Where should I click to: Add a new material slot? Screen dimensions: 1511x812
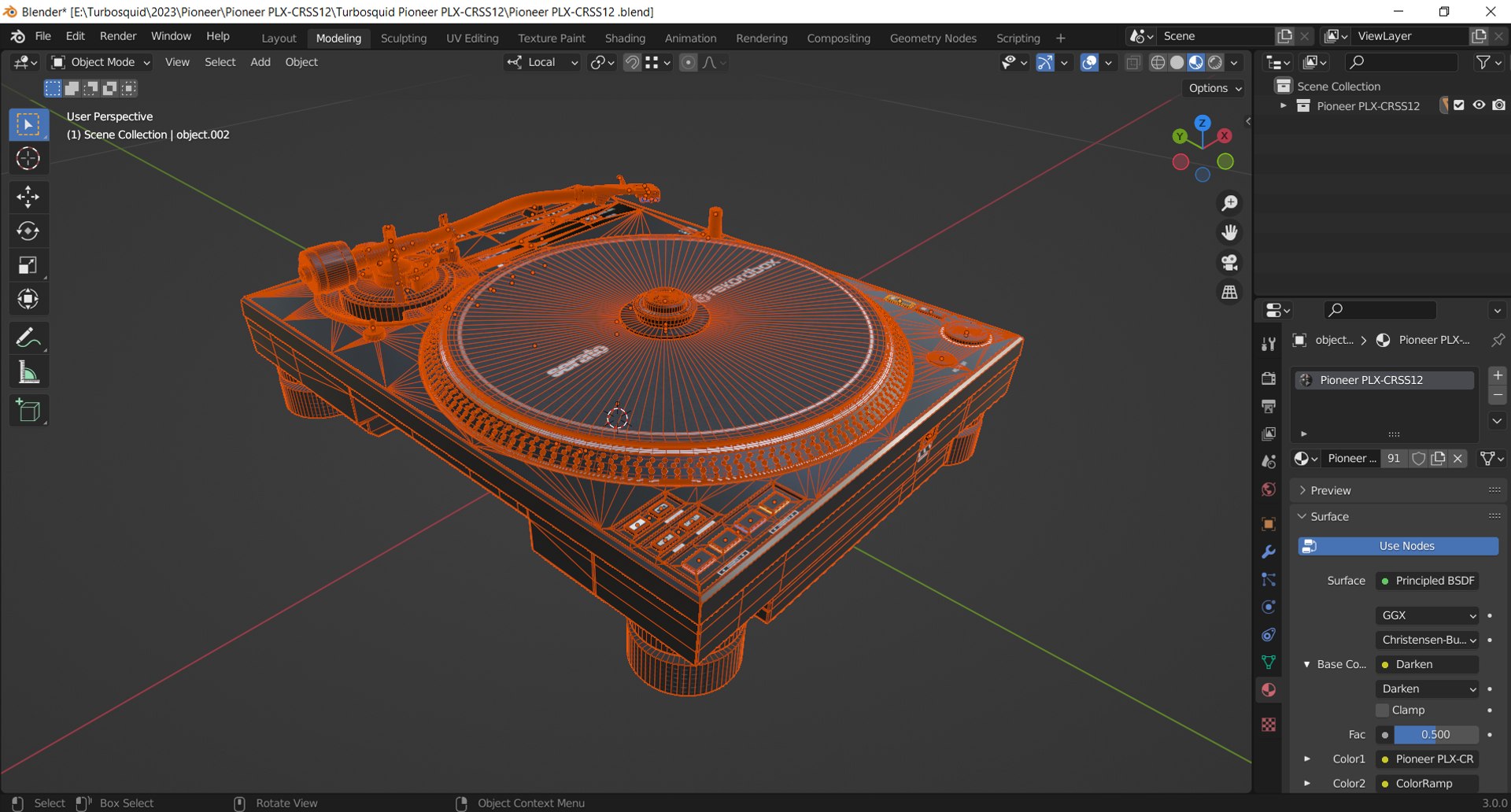click(1498, 376)
